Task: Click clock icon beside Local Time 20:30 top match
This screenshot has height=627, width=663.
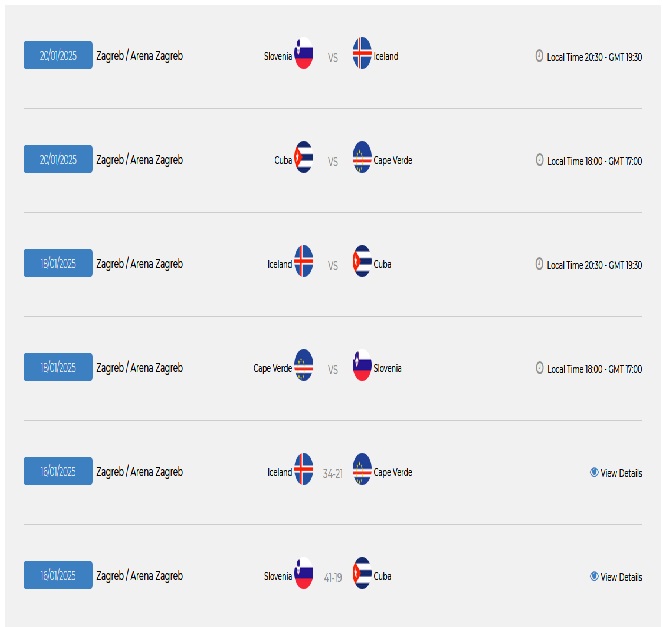Action: [x=539, y=56]
